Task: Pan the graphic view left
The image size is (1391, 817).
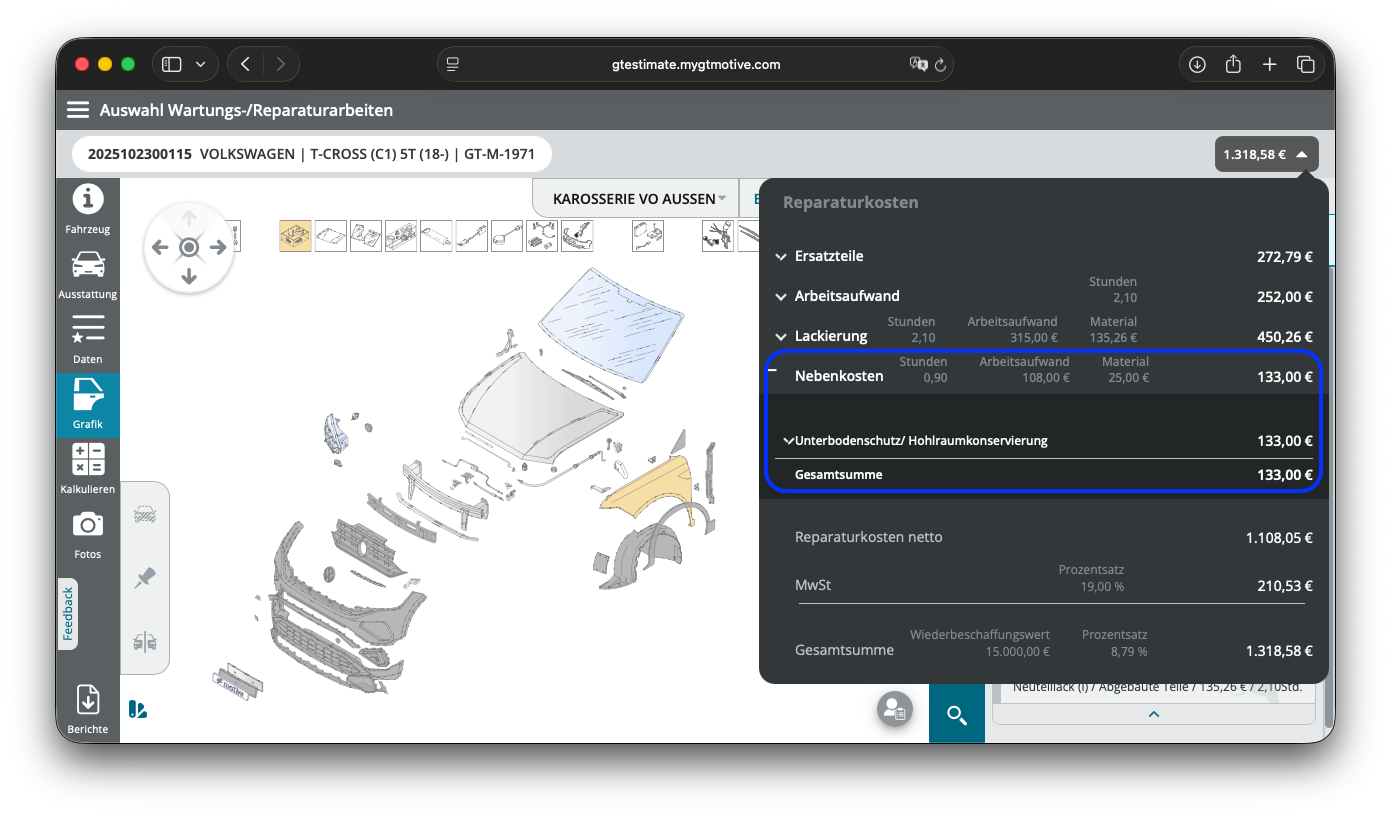Action: coord(160,247)
